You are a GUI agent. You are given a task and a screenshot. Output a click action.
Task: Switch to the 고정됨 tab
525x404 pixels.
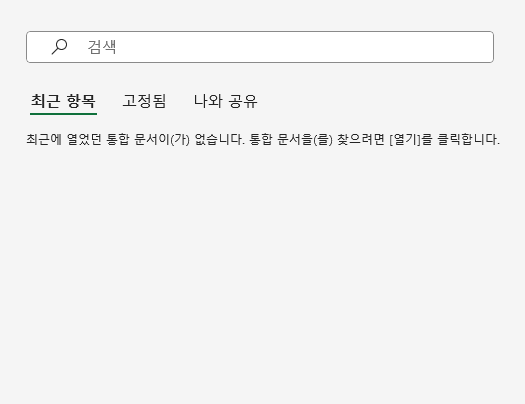click(144, 101)
